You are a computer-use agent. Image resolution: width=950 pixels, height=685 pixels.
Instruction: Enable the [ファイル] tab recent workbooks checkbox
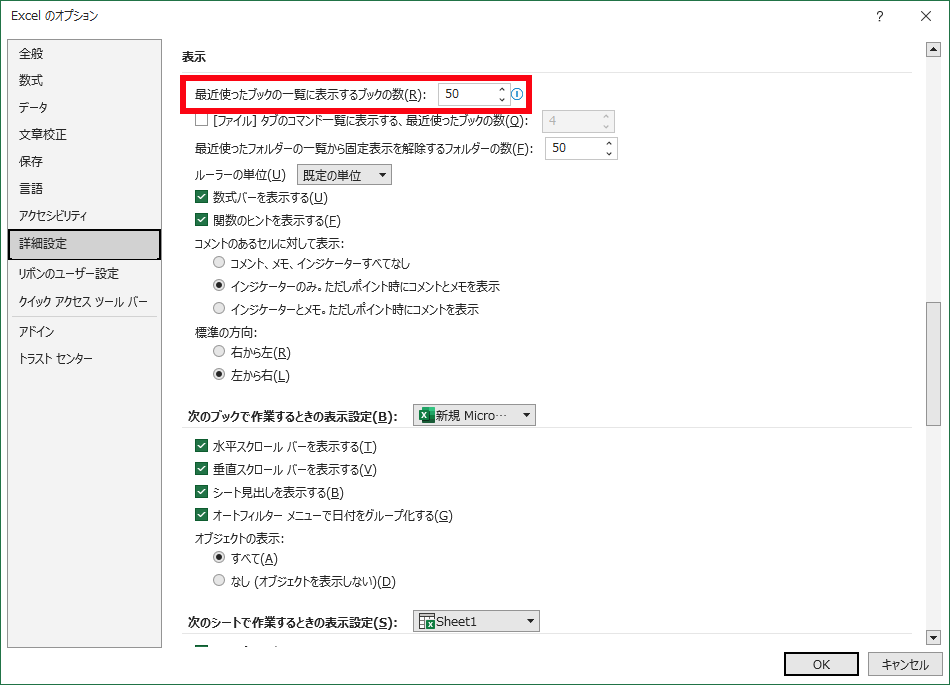[201, 120]
